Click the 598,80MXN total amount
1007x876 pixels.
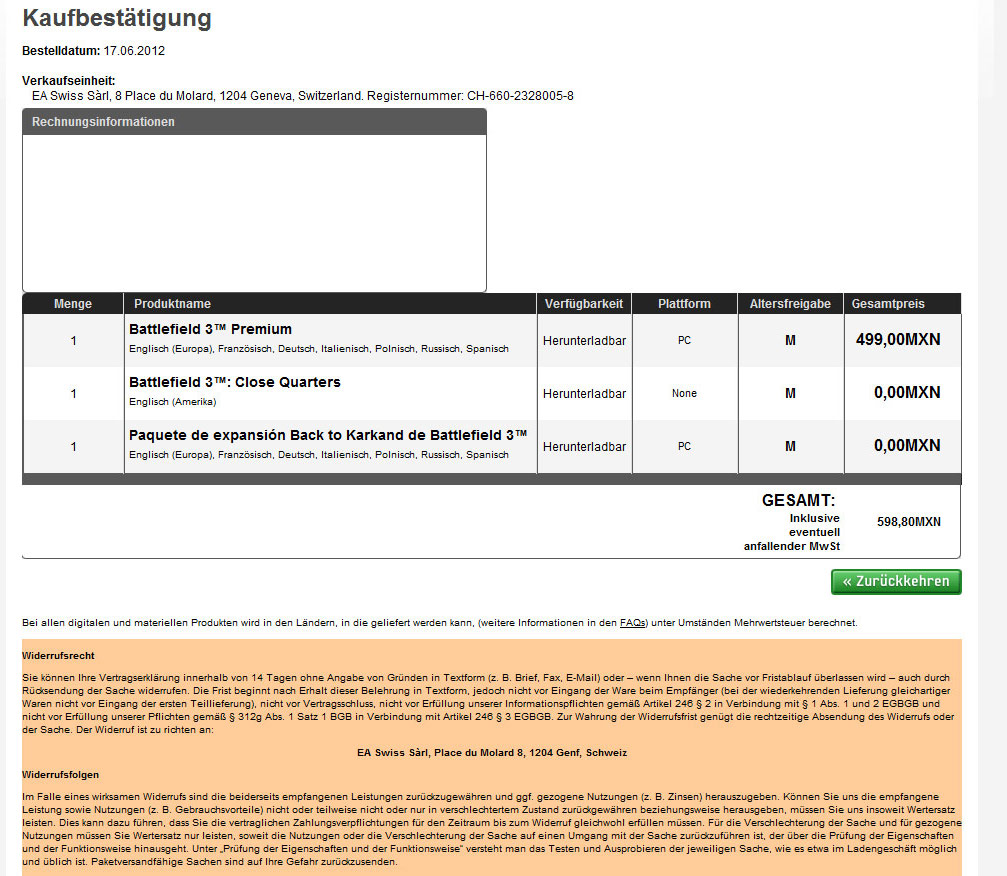click(909, 521)
